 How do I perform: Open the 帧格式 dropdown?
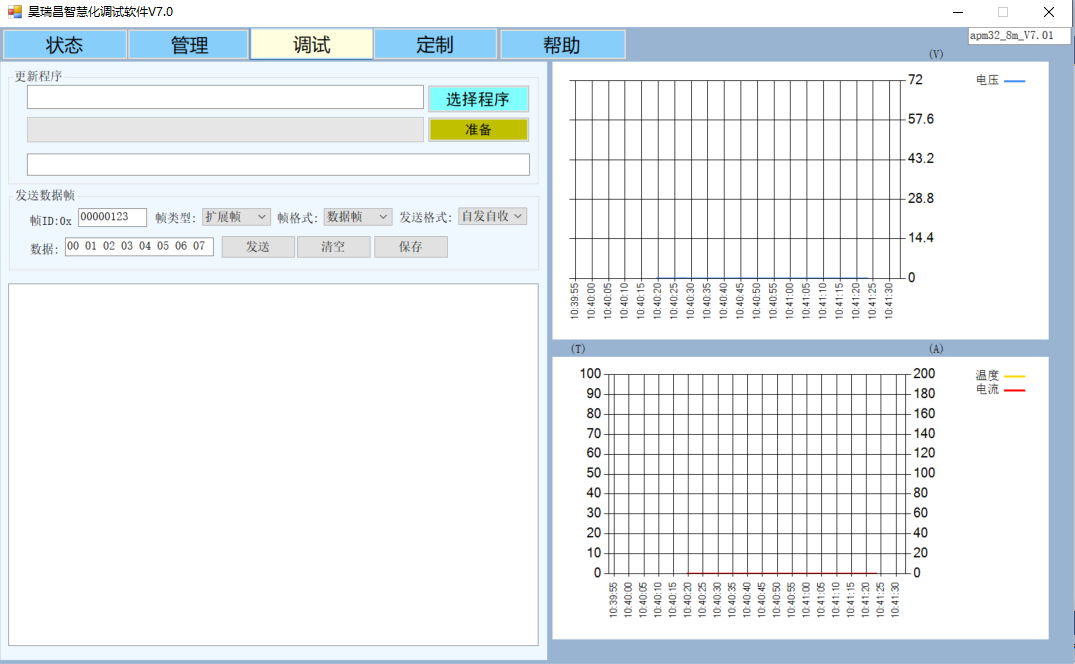coord(358,217)
